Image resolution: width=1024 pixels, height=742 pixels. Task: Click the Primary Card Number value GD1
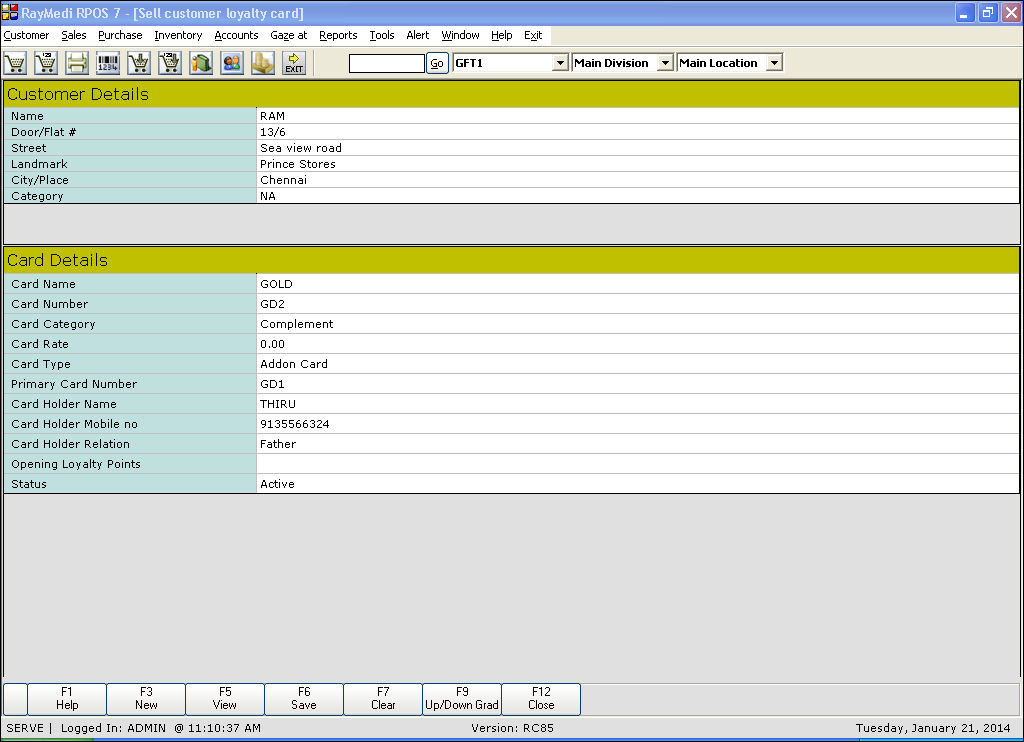coord(272,384)
